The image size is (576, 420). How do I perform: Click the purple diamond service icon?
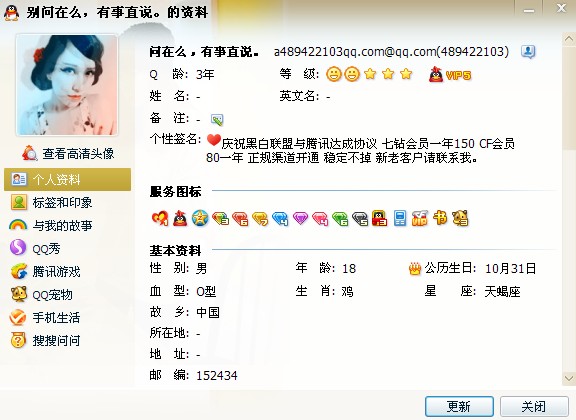(300, 219)
